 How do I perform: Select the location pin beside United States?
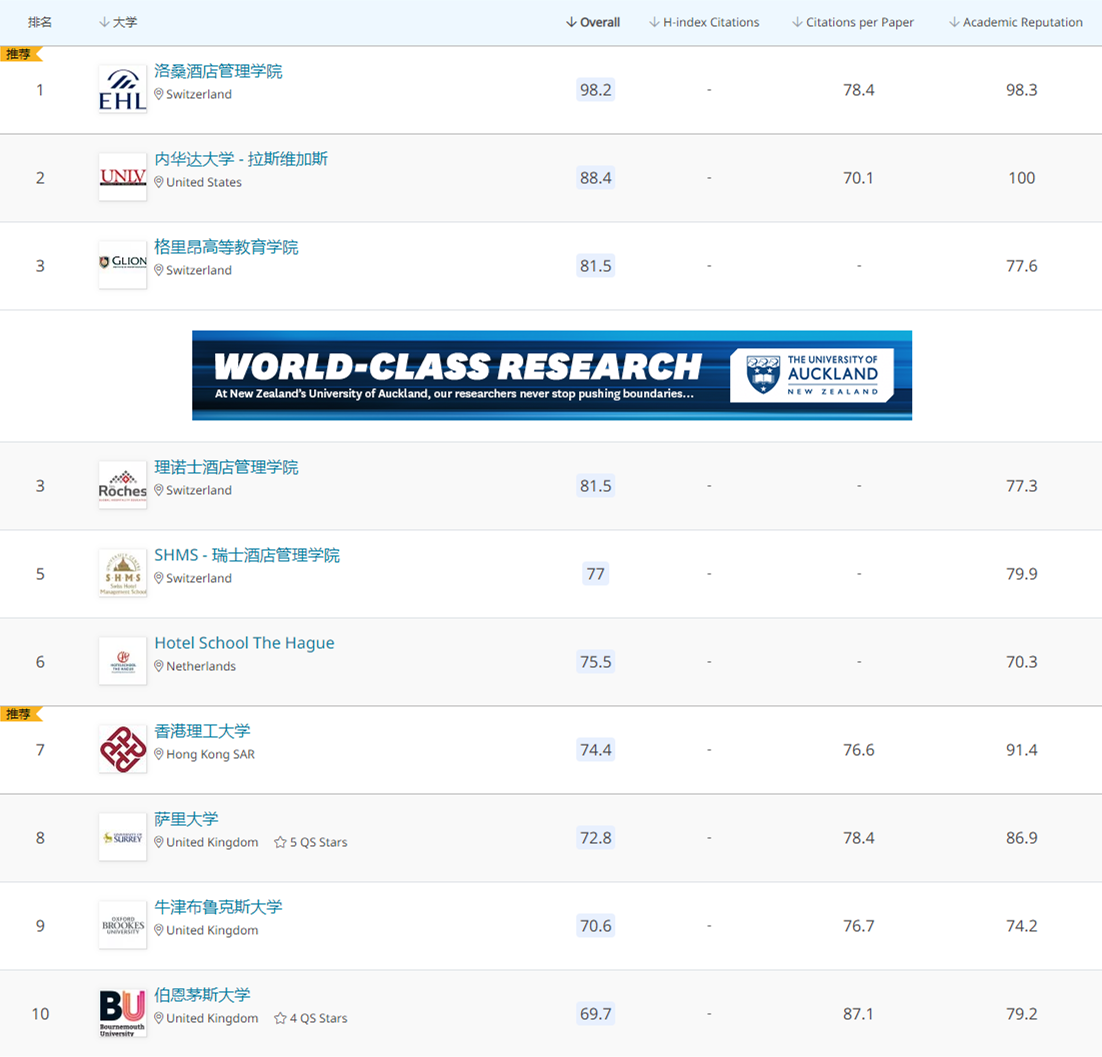[159, 182]
